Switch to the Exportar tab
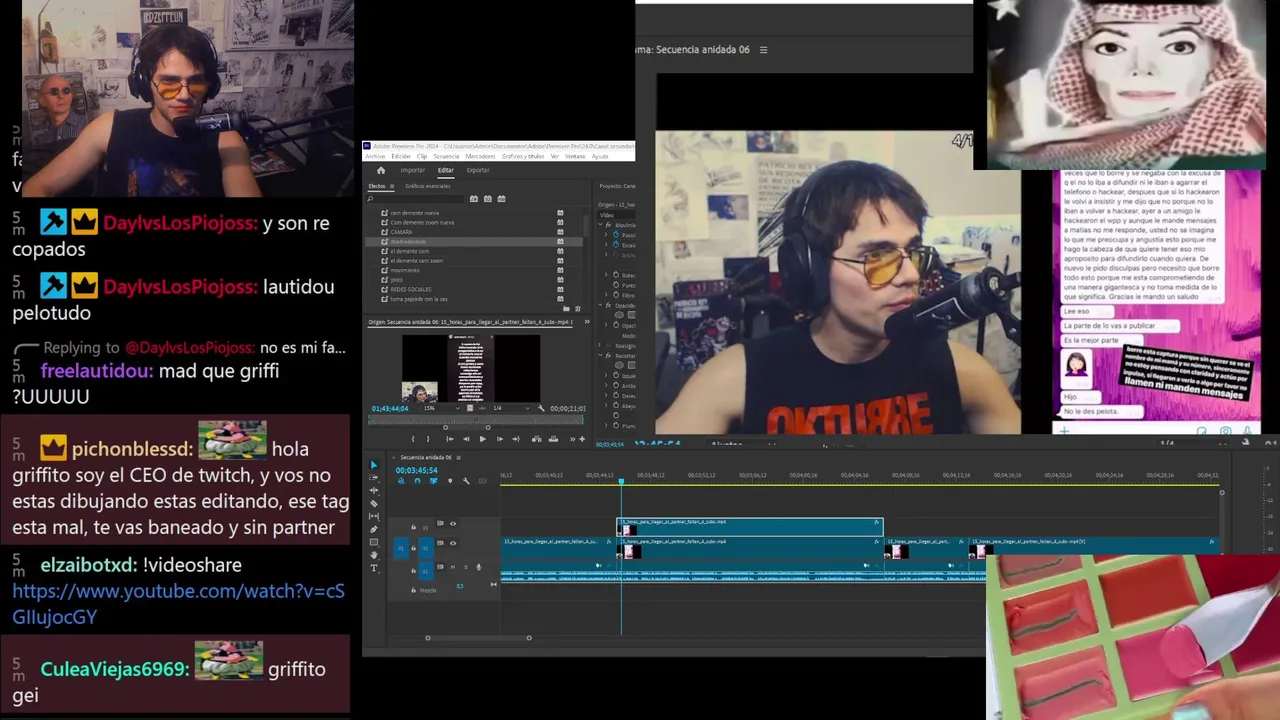Screen dimensions: 1280x720 point(478,170)
